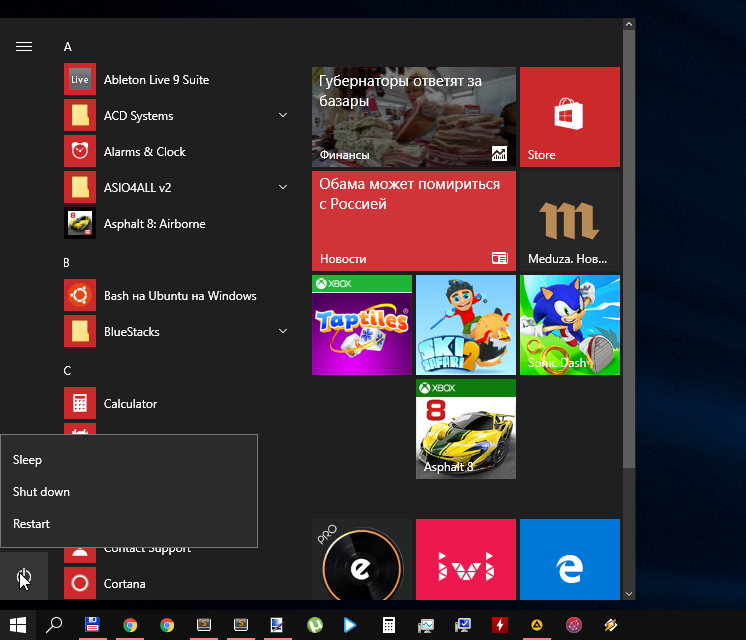Image resolution: width=746 pixels, height=640 pixels.
Task: Open Ski Safari 2 game tile
Action: coord(465,325)
